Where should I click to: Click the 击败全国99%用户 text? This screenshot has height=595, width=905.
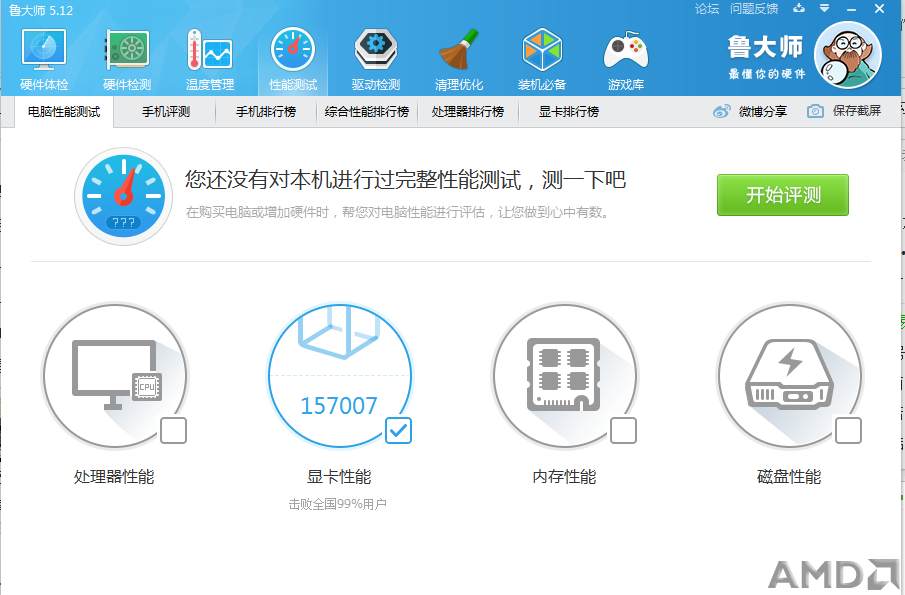(x=338, y=504)
